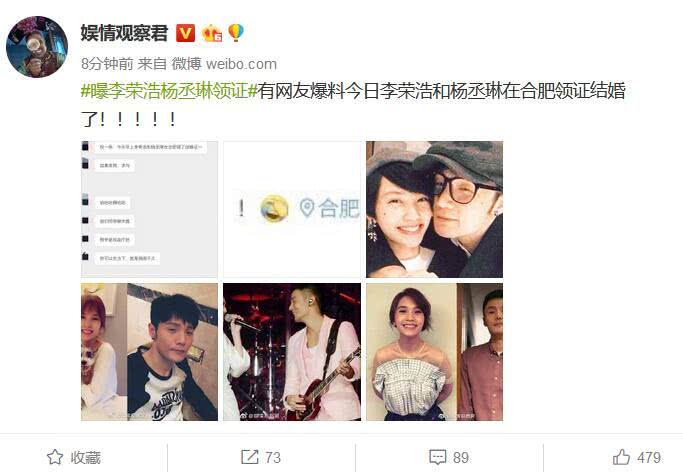Open the couple selfie with hats thumbnail

434,209
